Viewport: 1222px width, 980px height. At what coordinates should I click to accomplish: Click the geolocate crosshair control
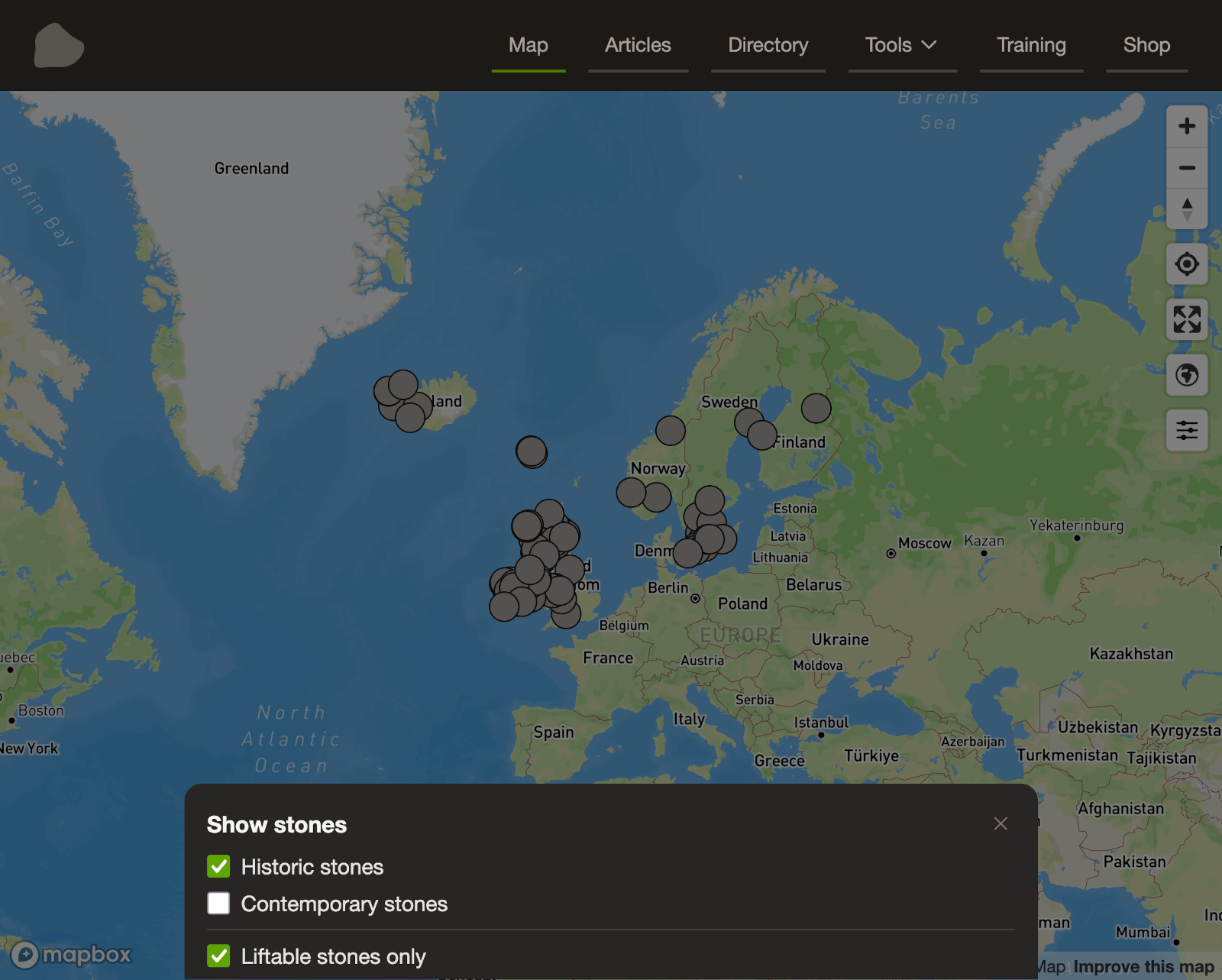[x=1187, y=264]
